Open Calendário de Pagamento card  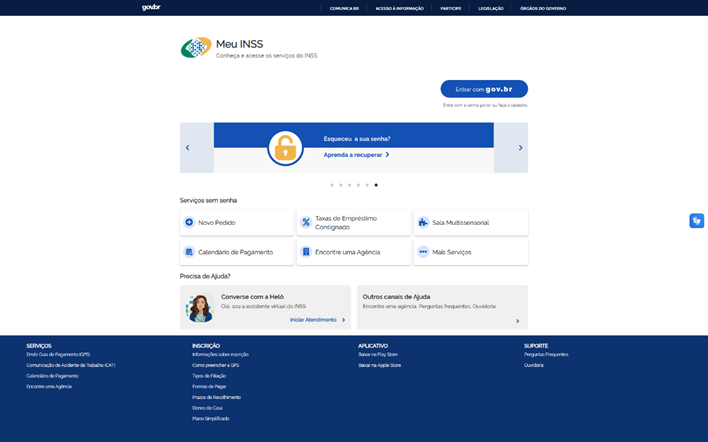click(x=237, y=252)
